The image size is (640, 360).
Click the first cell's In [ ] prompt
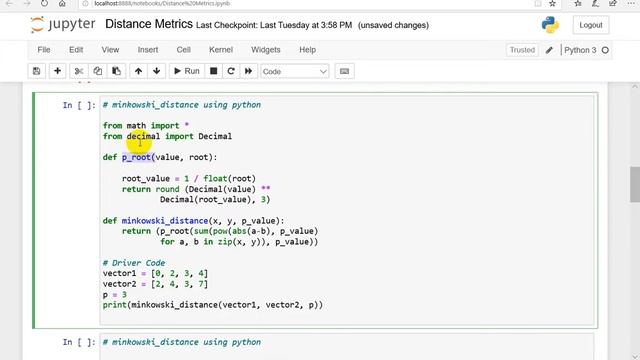[79, 105]
